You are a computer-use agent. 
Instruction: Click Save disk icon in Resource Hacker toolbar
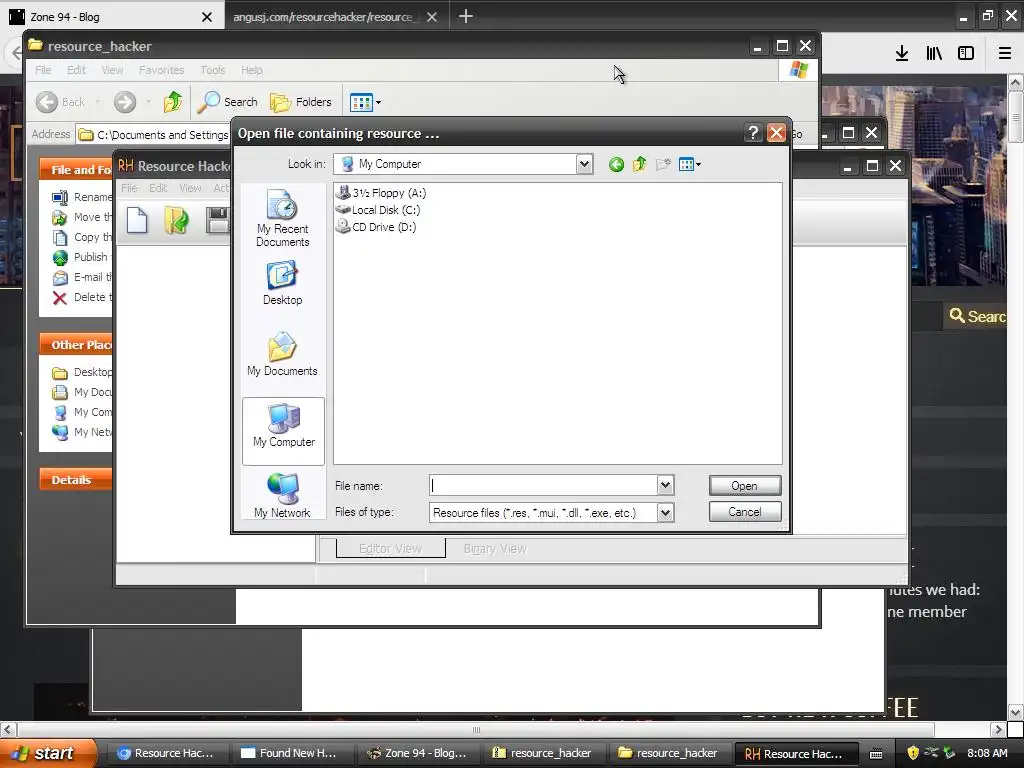217,219
